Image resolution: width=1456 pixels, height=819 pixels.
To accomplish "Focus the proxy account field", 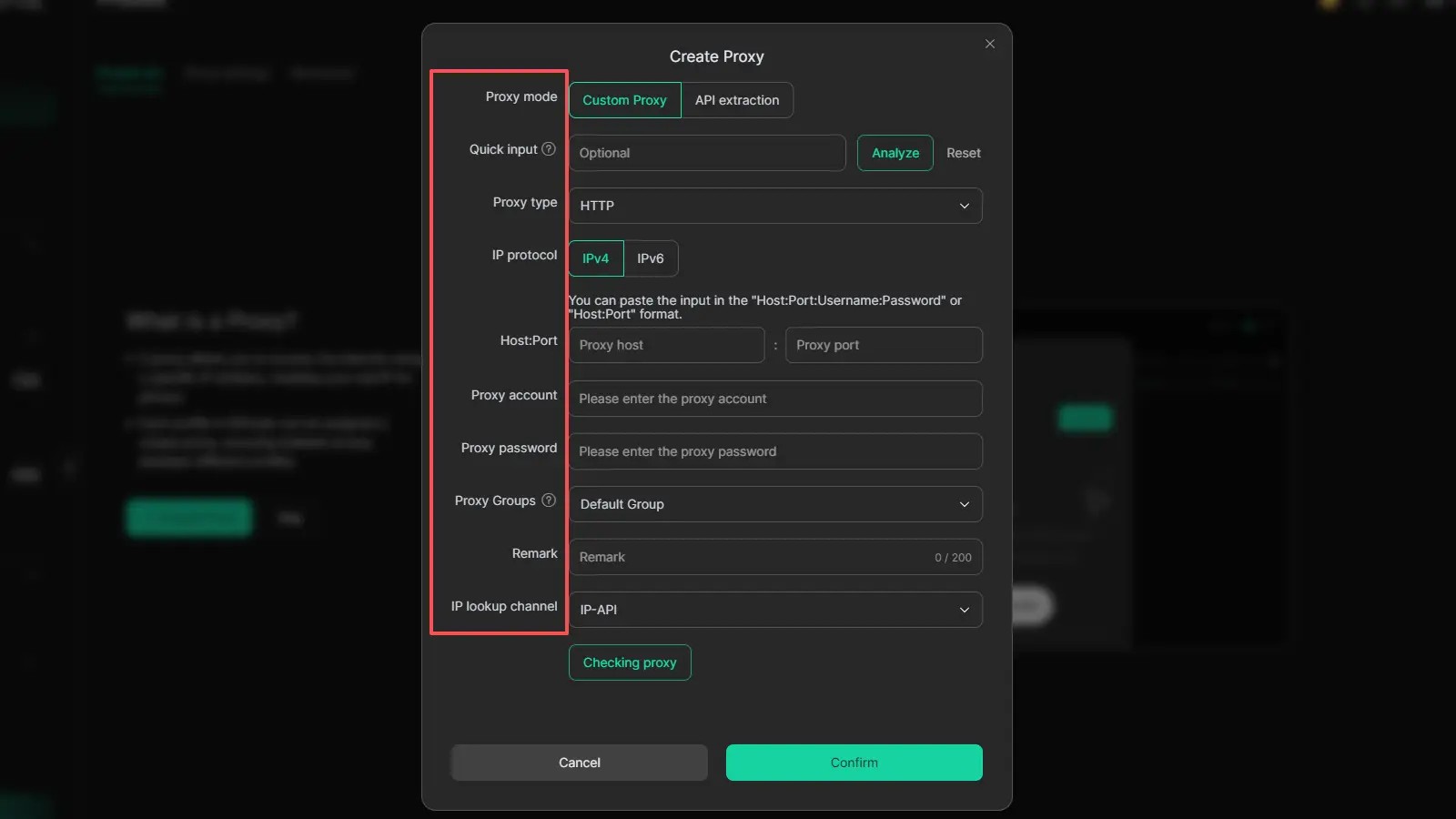I will coord(775,399).
